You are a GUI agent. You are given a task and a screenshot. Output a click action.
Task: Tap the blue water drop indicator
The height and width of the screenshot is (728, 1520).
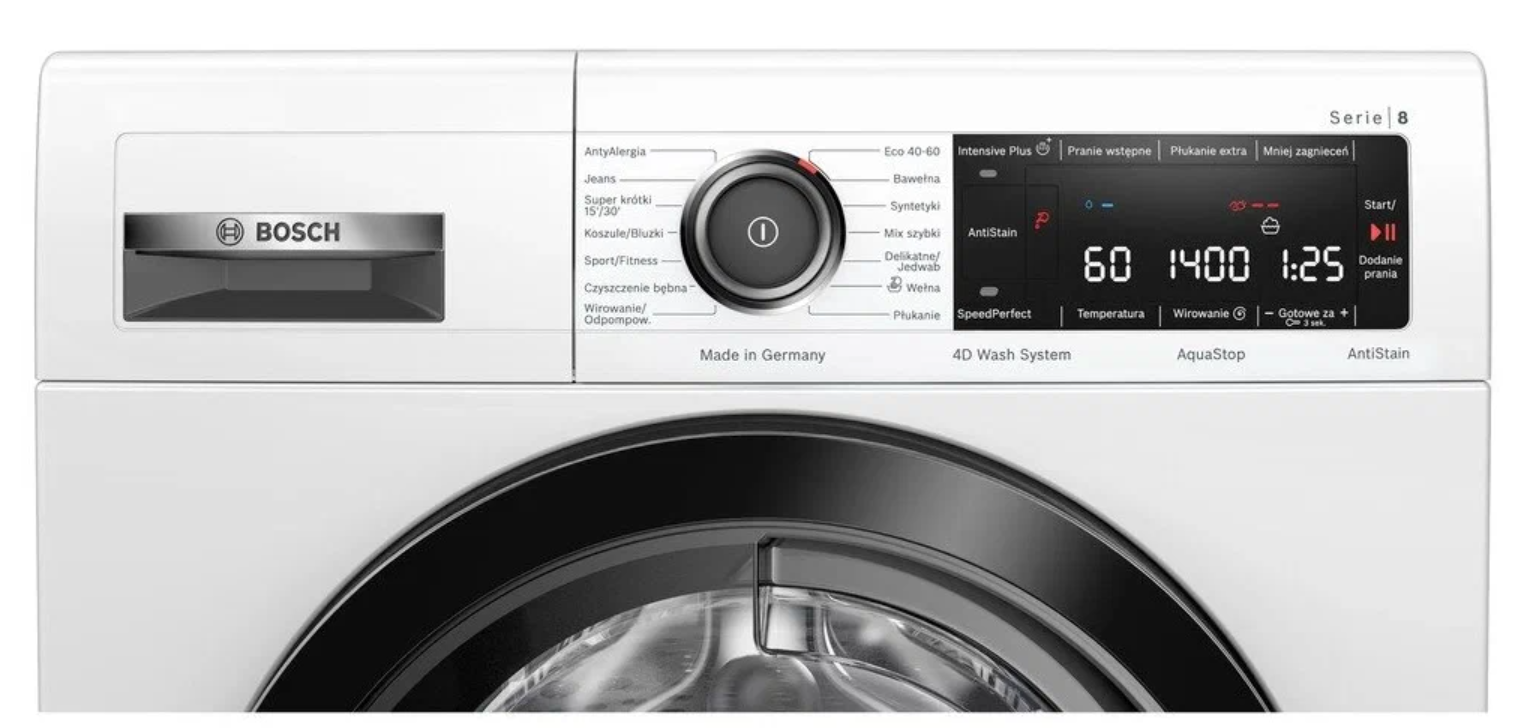1089,205
